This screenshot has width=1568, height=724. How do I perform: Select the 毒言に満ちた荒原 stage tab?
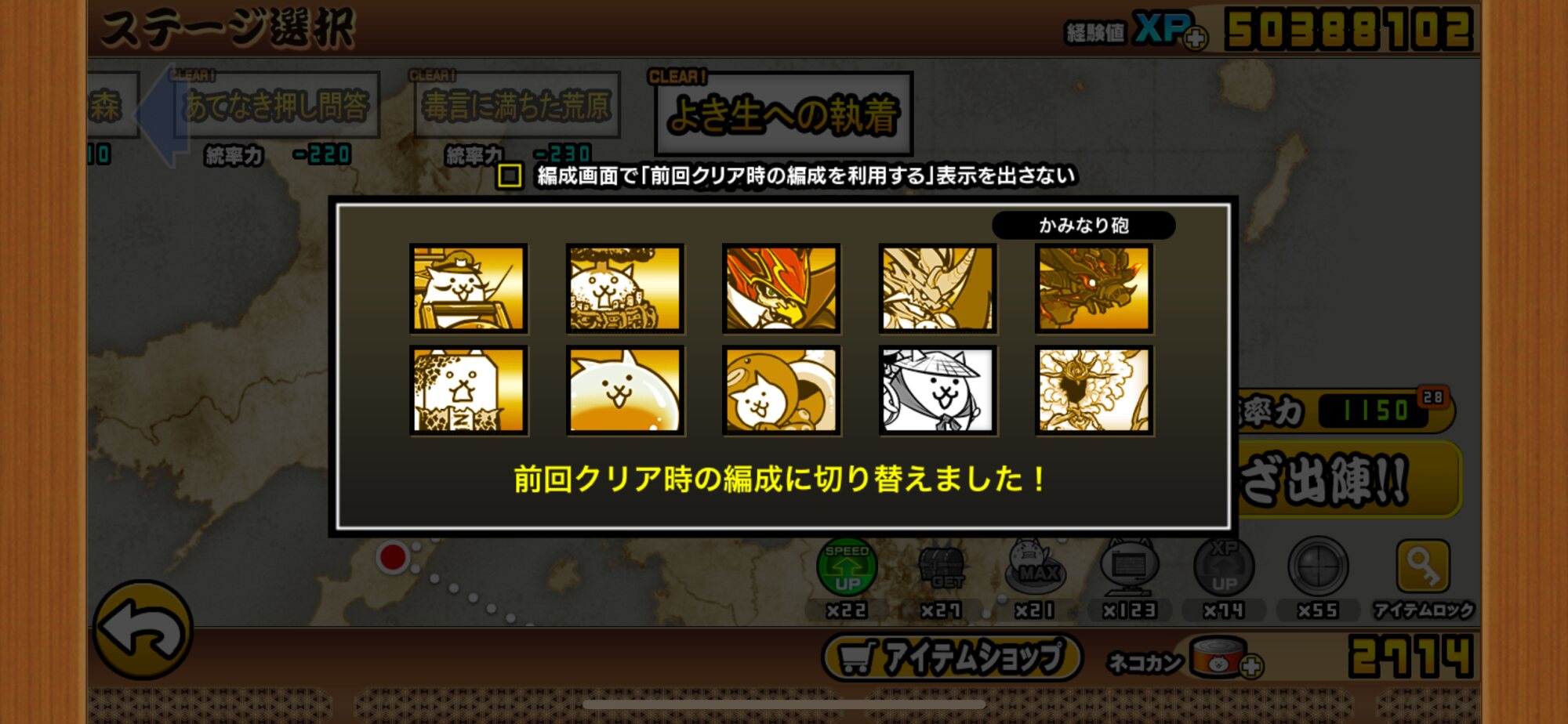pyautogui.click(x=517, y=105)
